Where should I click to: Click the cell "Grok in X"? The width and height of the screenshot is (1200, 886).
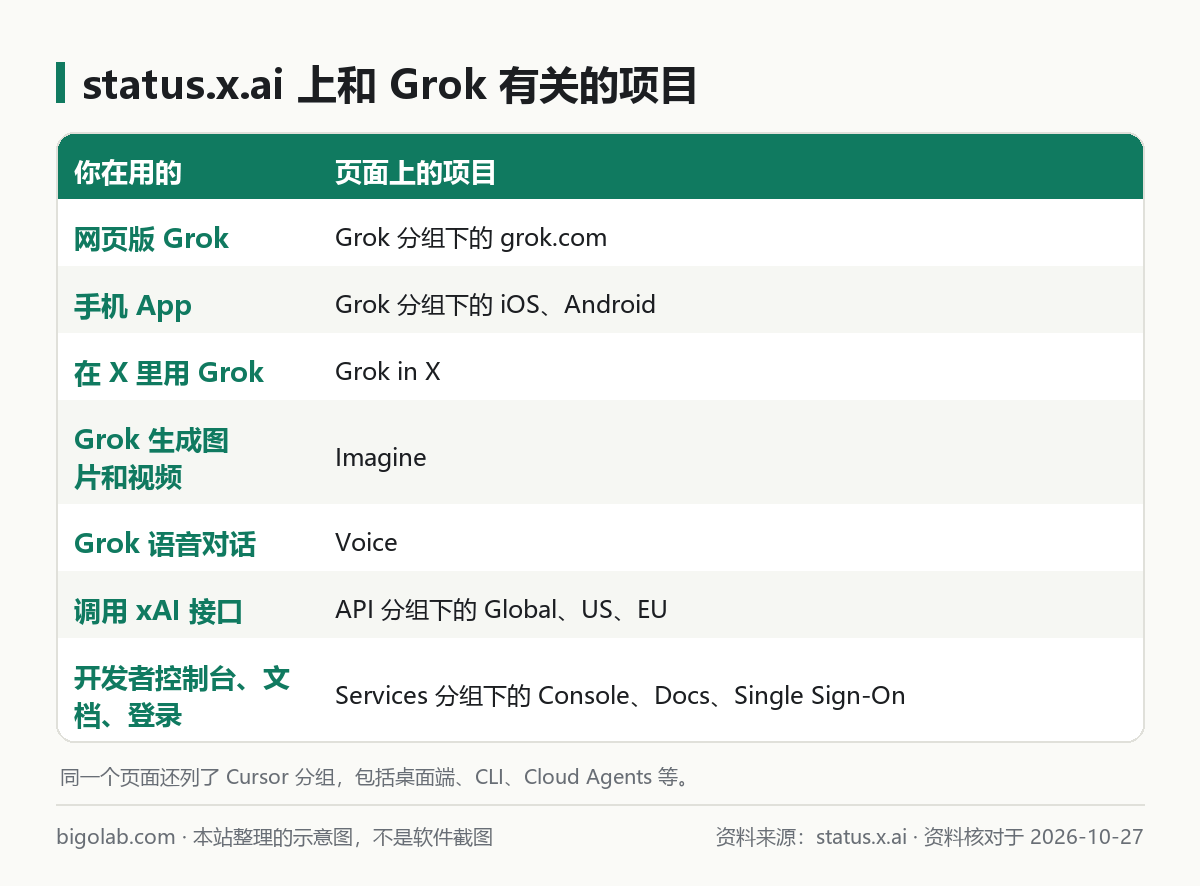[x=388, y=372]
